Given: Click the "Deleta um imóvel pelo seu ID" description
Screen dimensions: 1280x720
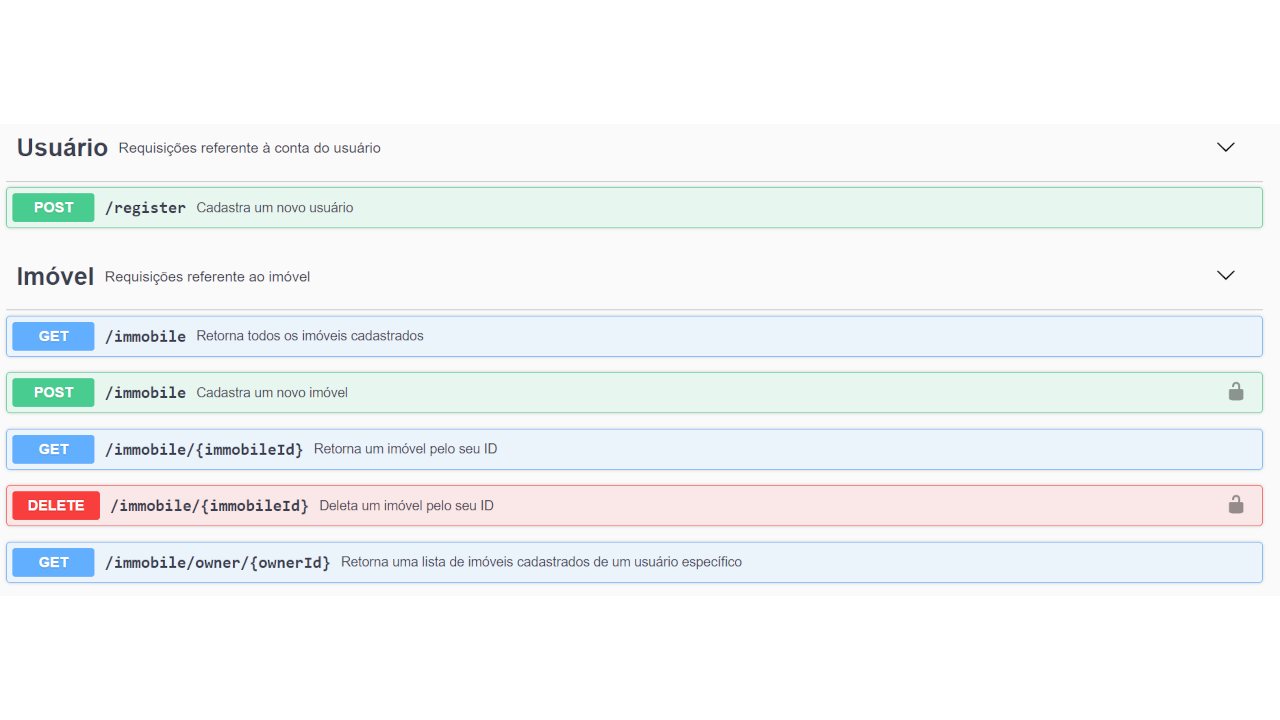Looking at the screenshot, I should point(406,506).
